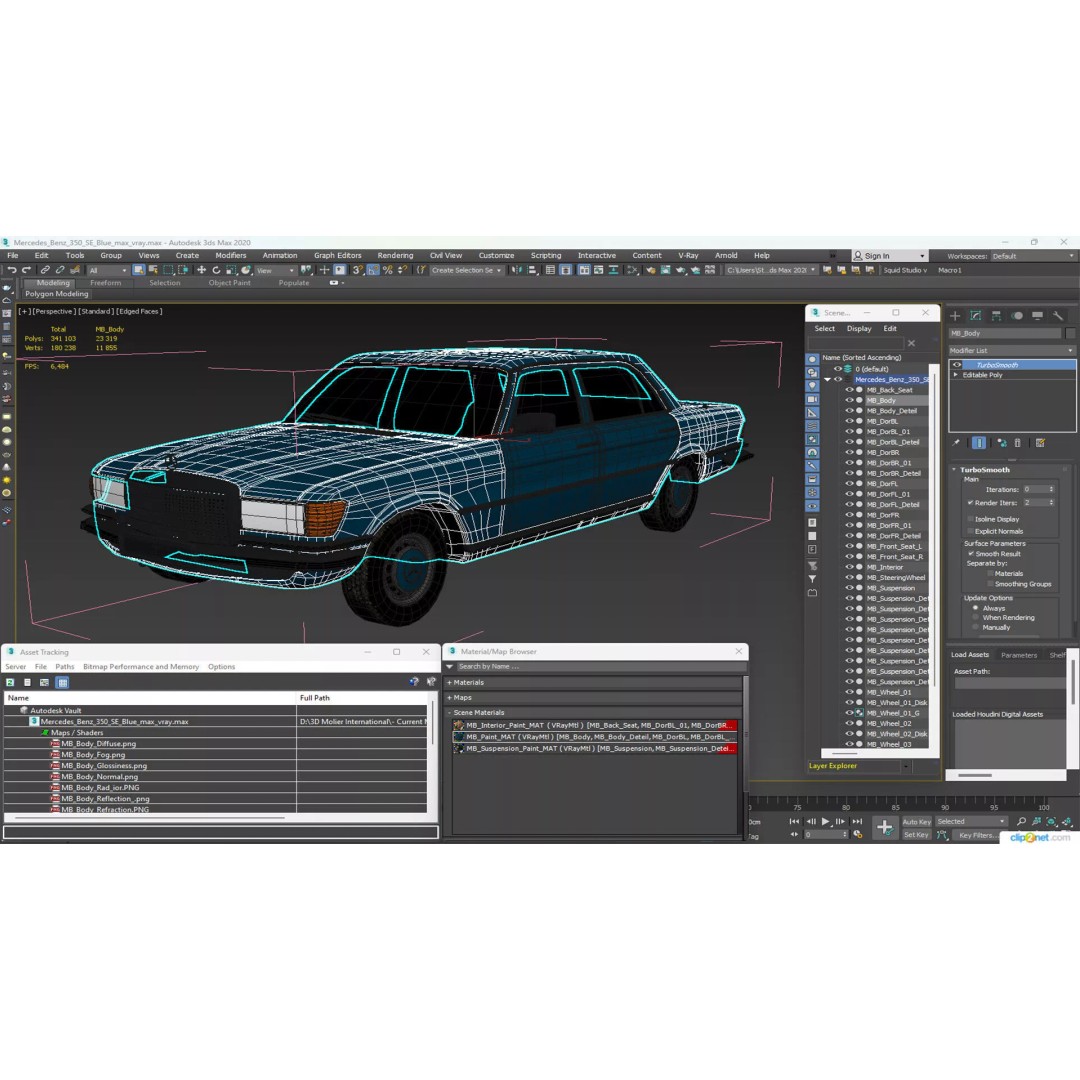Hide MB_Back_Seat via its eye icon
Image resolution: width=1080 pixels, height=1080 pixels.
click(x=849, y=390)
